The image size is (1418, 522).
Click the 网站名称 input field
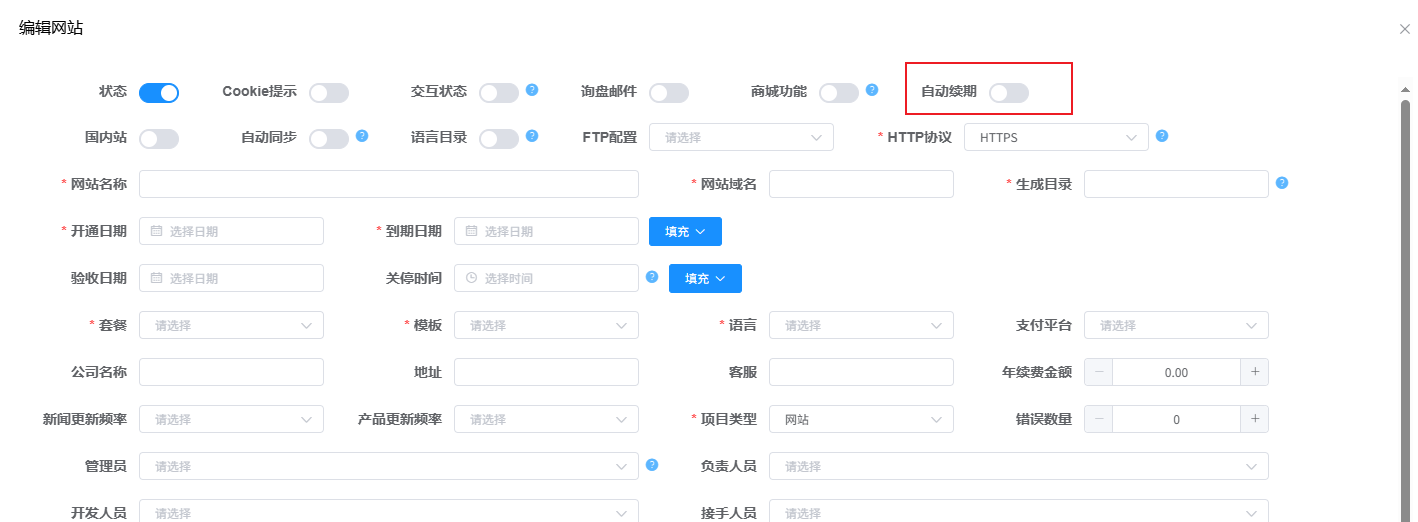[388, 184]
